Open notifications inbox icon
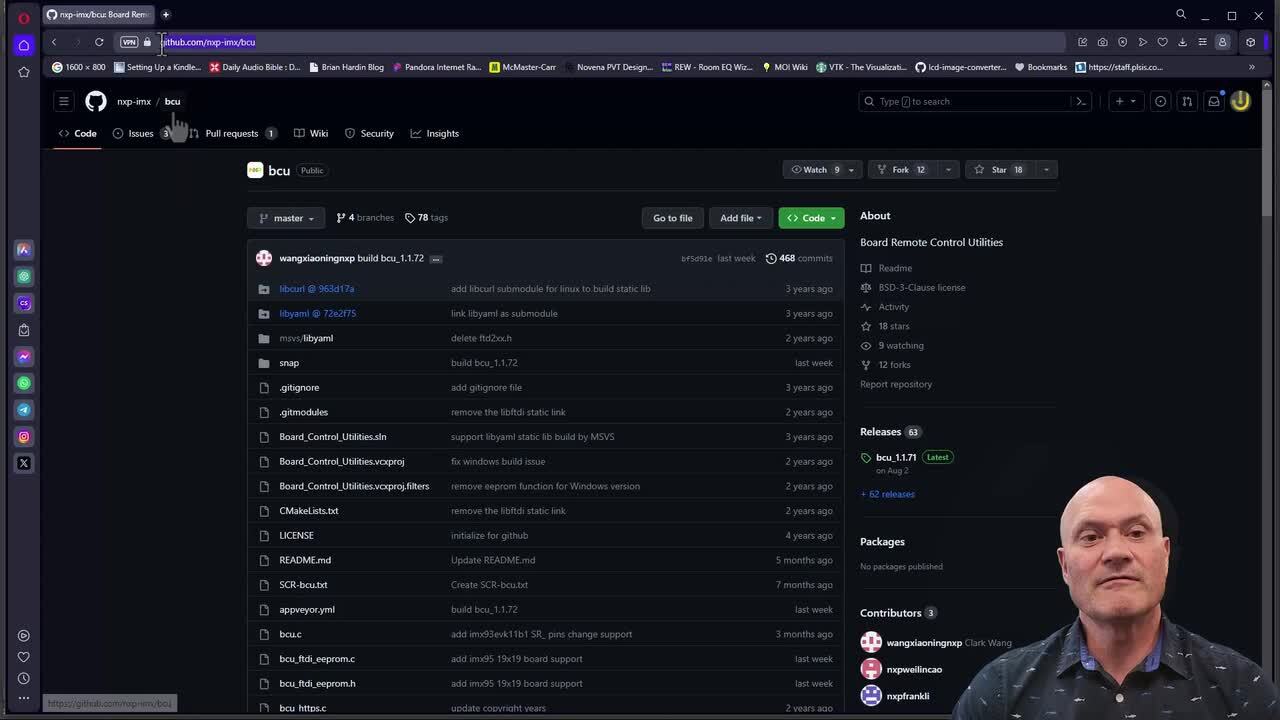The height and width of the screenshot is (720, 1280). coord(1214,101)
